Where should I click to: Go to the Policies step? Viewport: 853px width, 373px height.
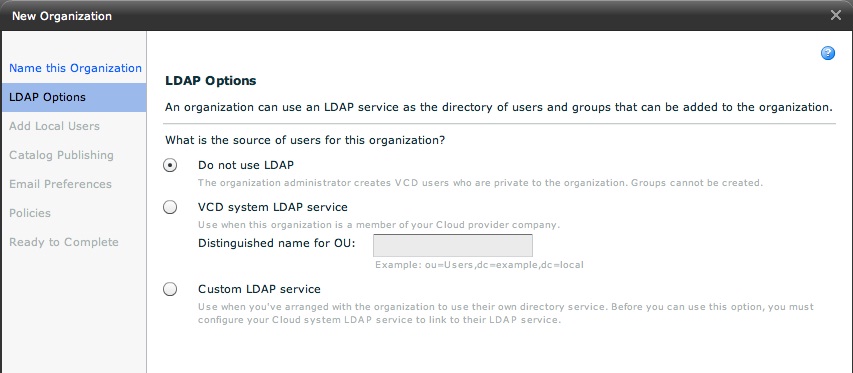click(30, 213)
